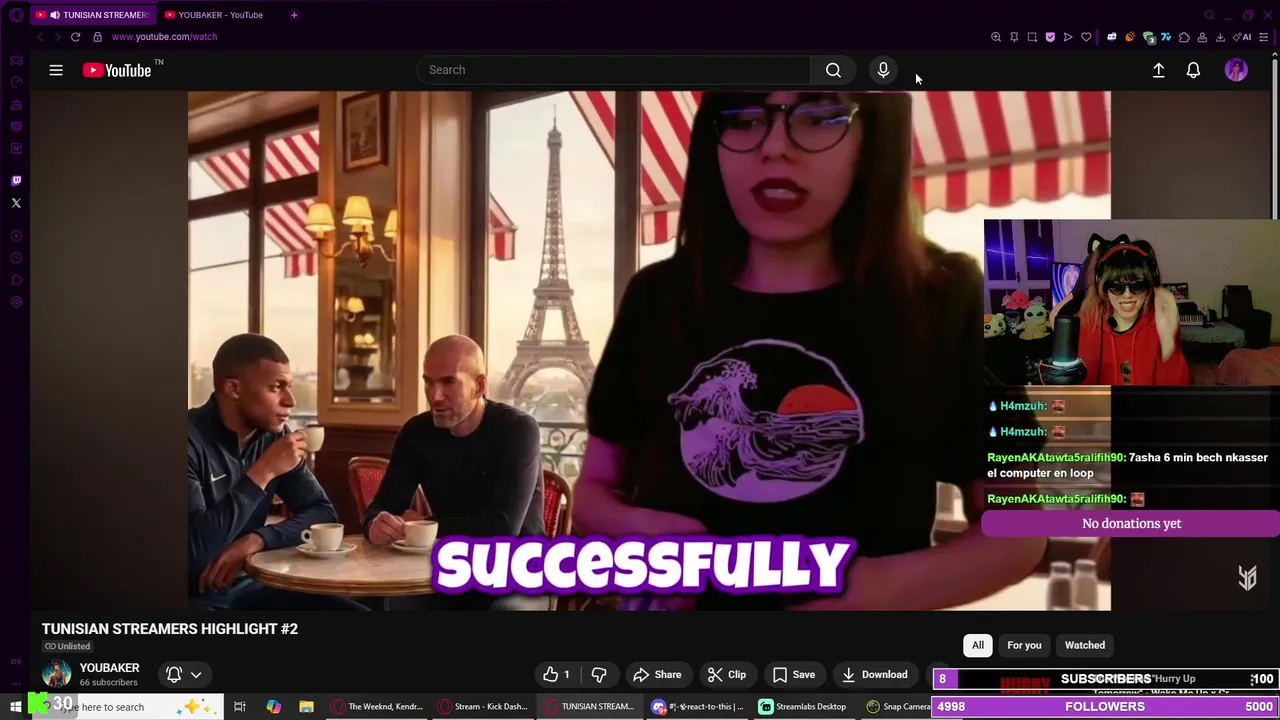Select the Watched suggestions chip
This screenshot has width=1280, height=720.
[x=1085, y=645]
